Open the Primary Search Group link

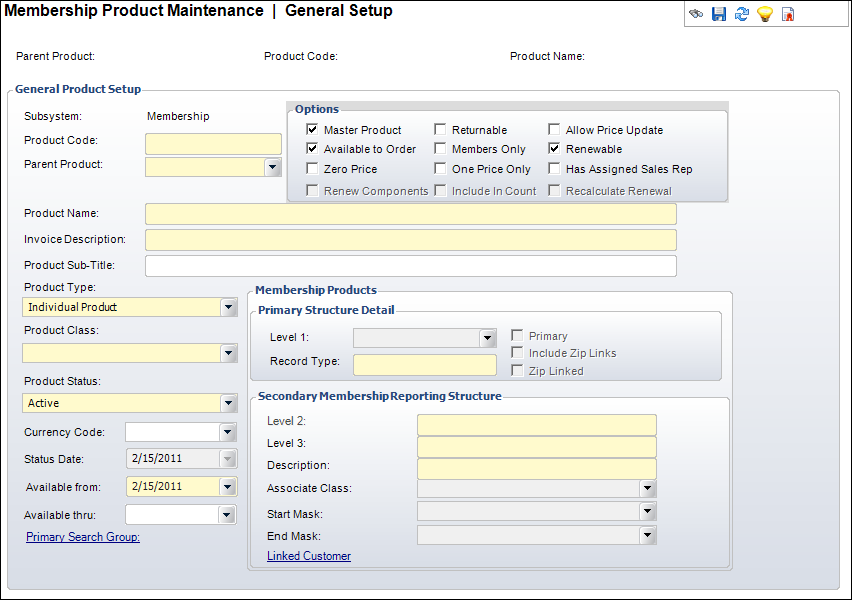83,537
